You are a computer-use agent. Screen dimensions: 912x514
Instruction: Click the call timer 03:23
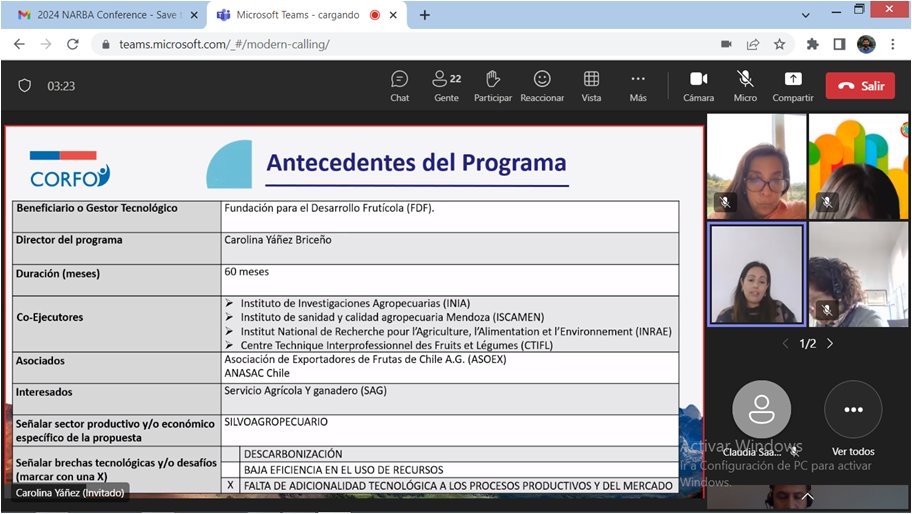point(61,86)
